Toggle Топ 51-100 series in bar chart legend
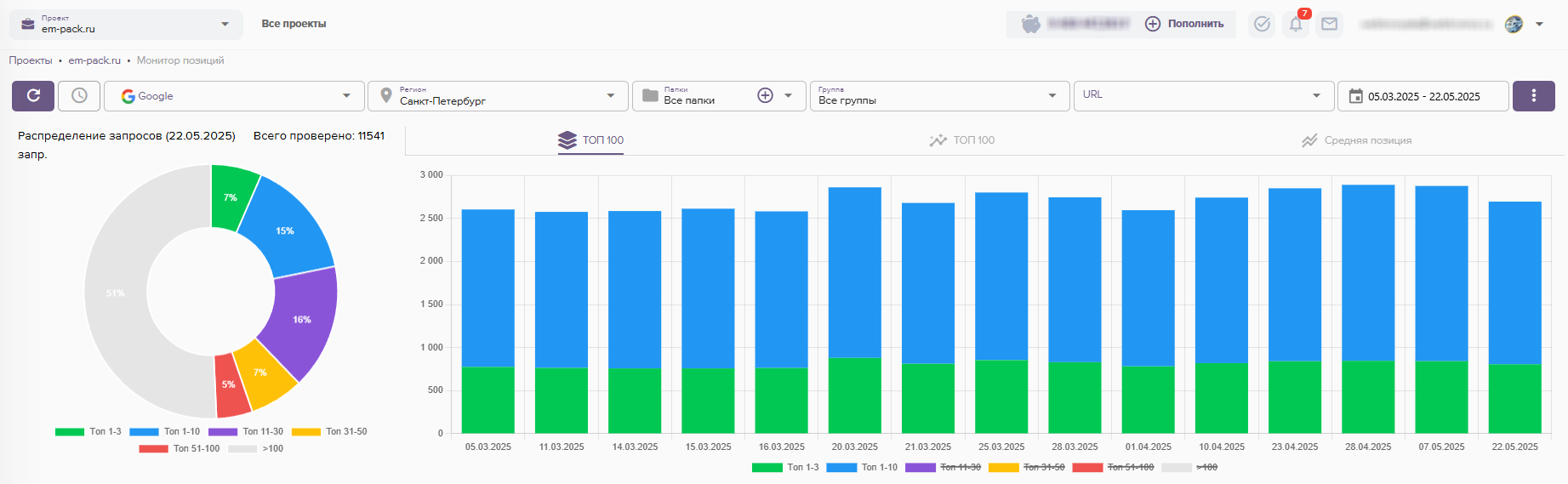 point(1114,467)
